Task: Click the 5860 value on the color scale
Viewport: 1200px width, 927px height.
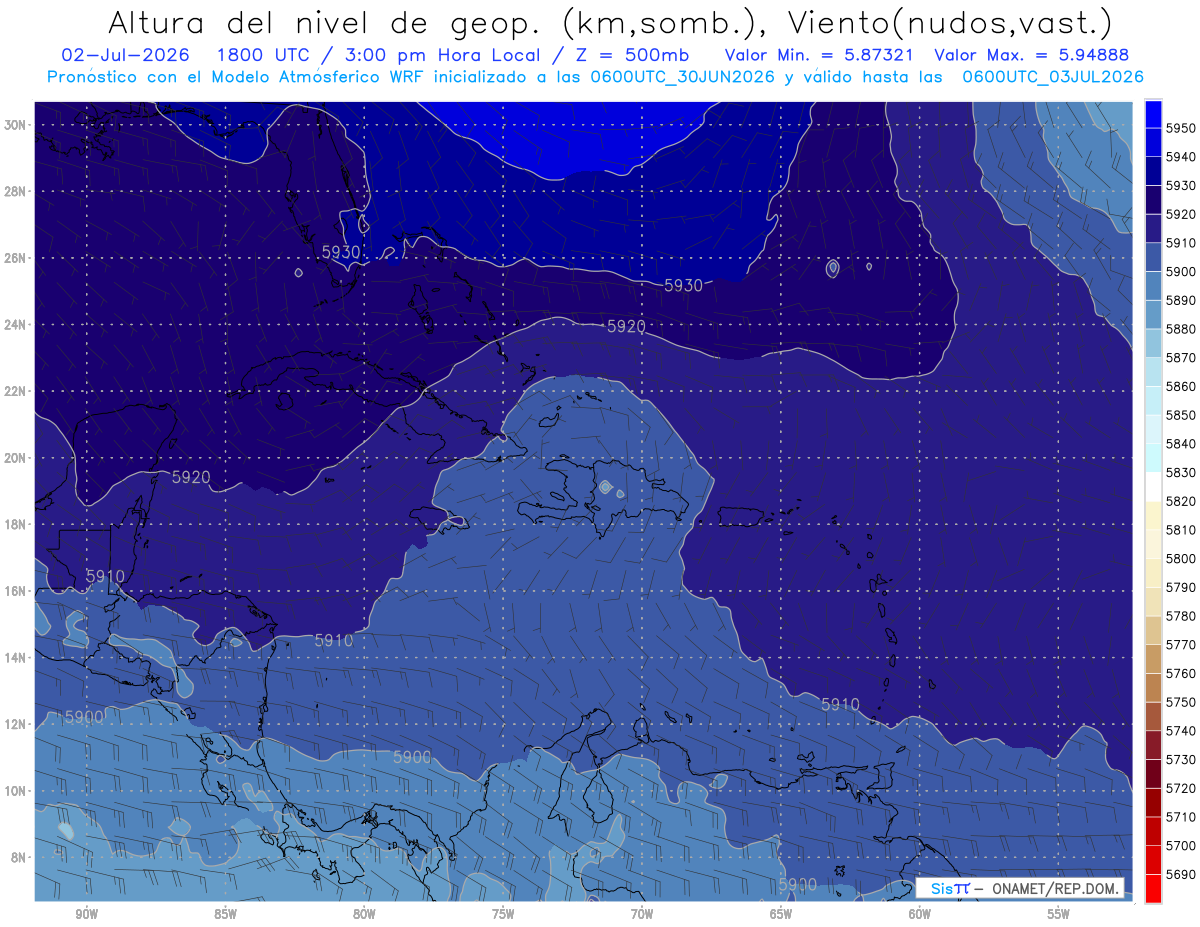Action: 1181,386
